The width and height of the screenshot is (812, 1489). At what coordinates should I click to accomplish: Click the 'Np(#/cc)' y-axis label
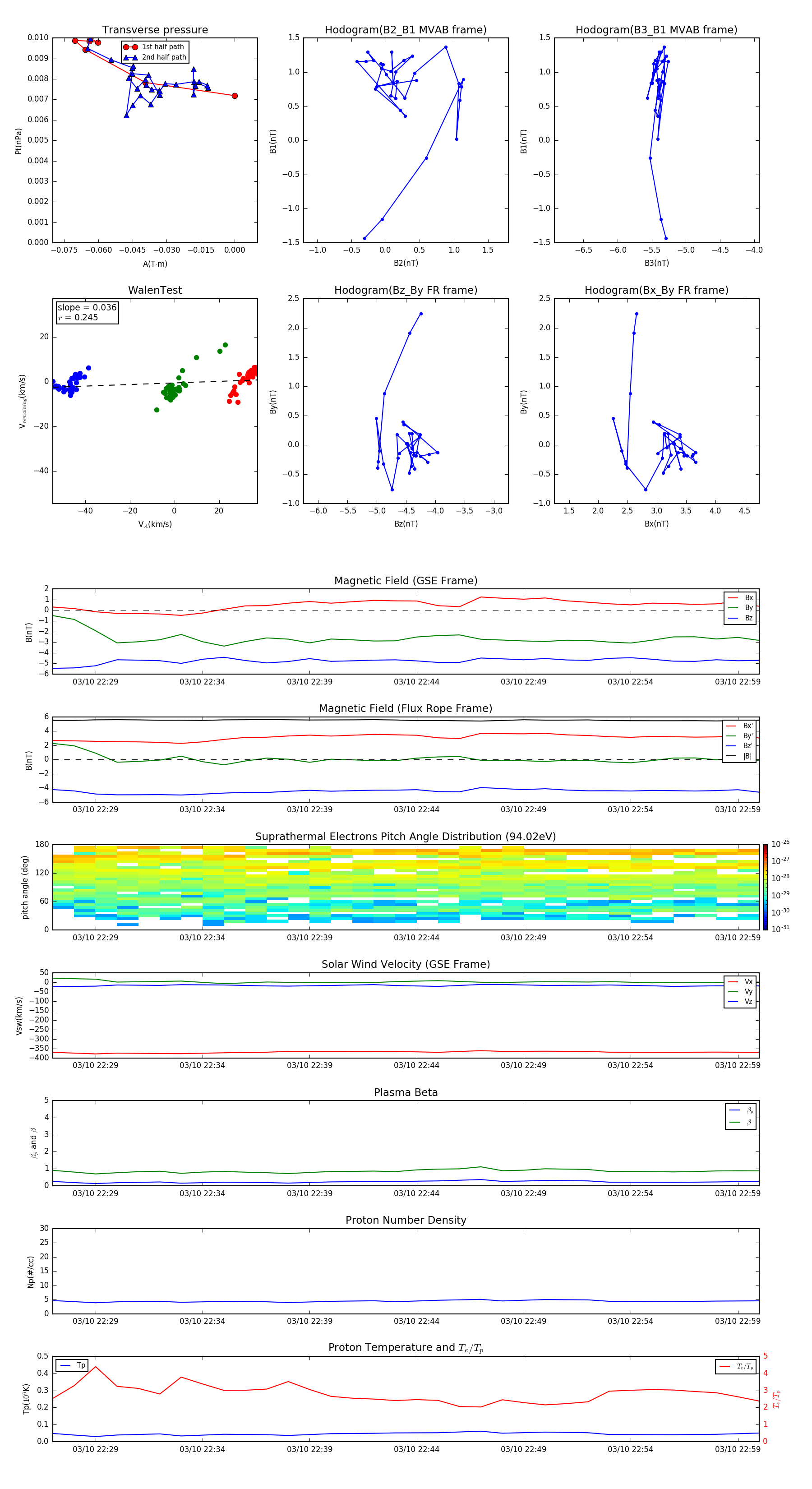coord(31,1272)
